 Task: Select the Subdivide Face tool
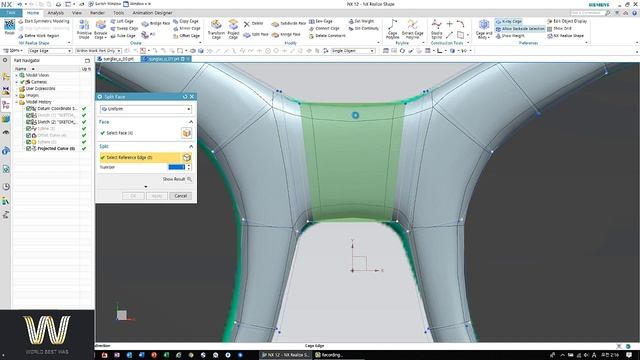289,24
